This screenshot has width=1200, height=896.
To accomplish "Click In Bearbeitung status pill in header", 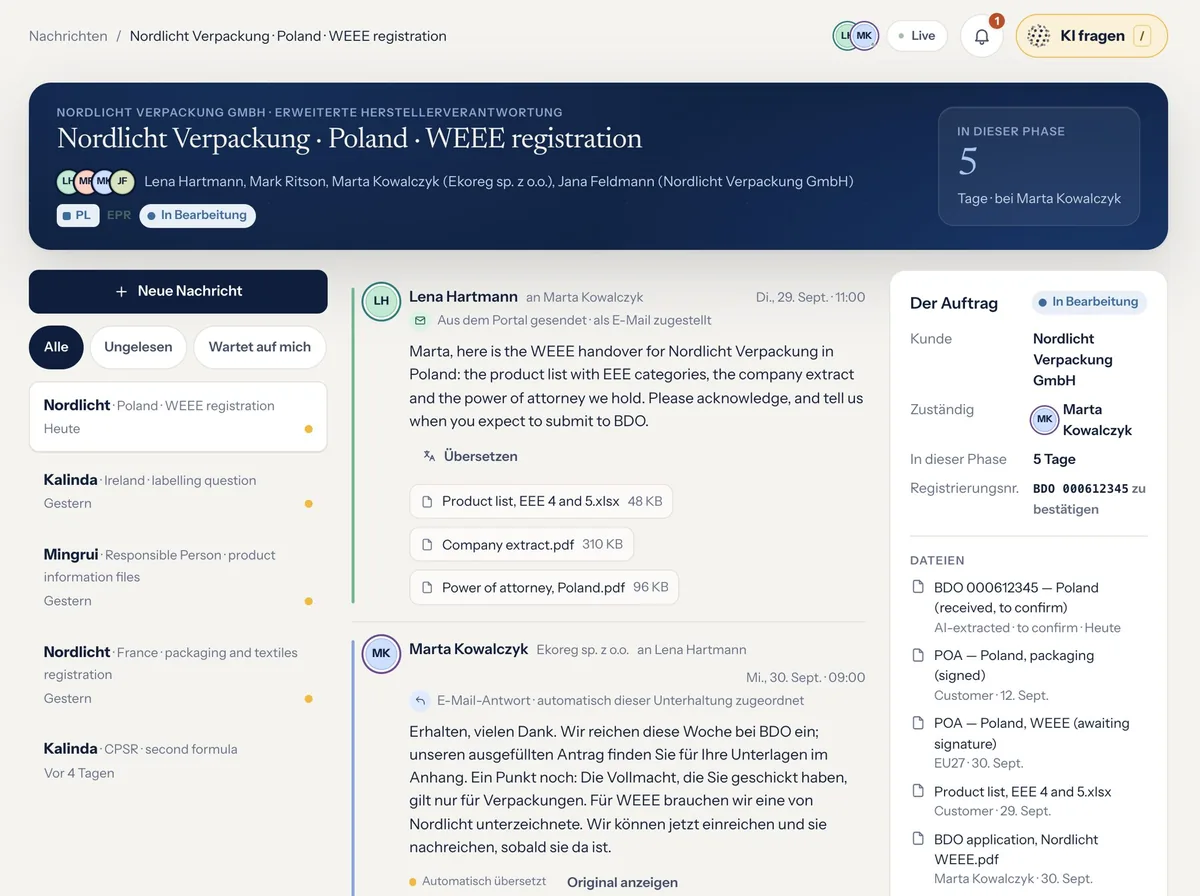I will click(x=198, y=215).
